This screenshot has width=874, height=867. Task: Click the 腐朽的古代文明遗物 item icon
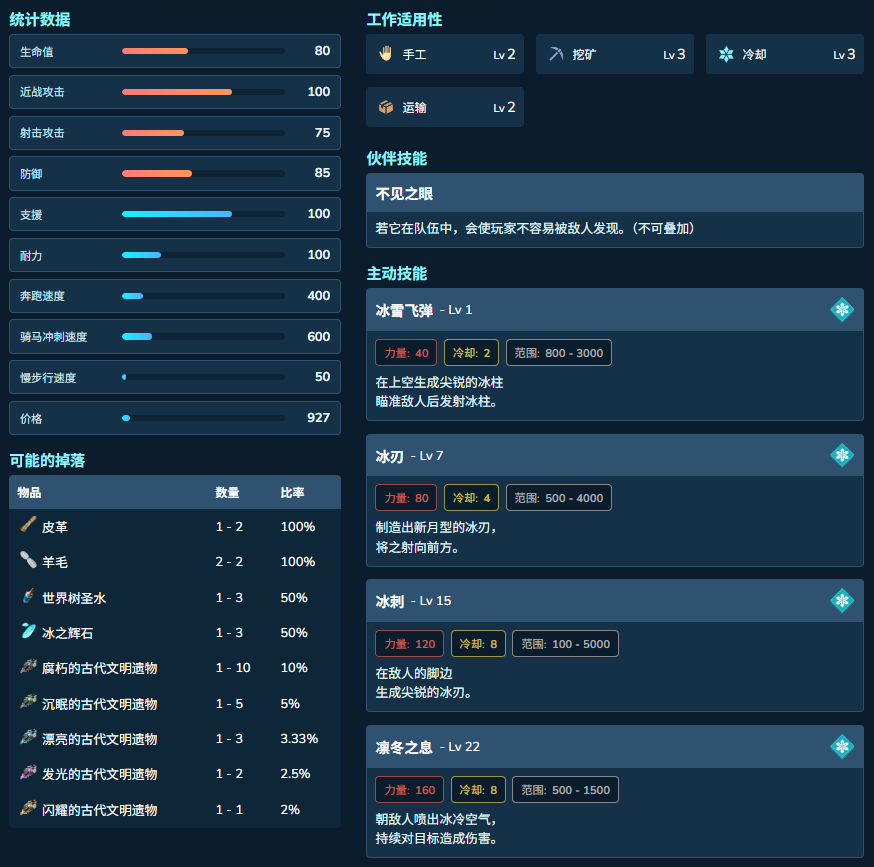[x=28, y=666]
